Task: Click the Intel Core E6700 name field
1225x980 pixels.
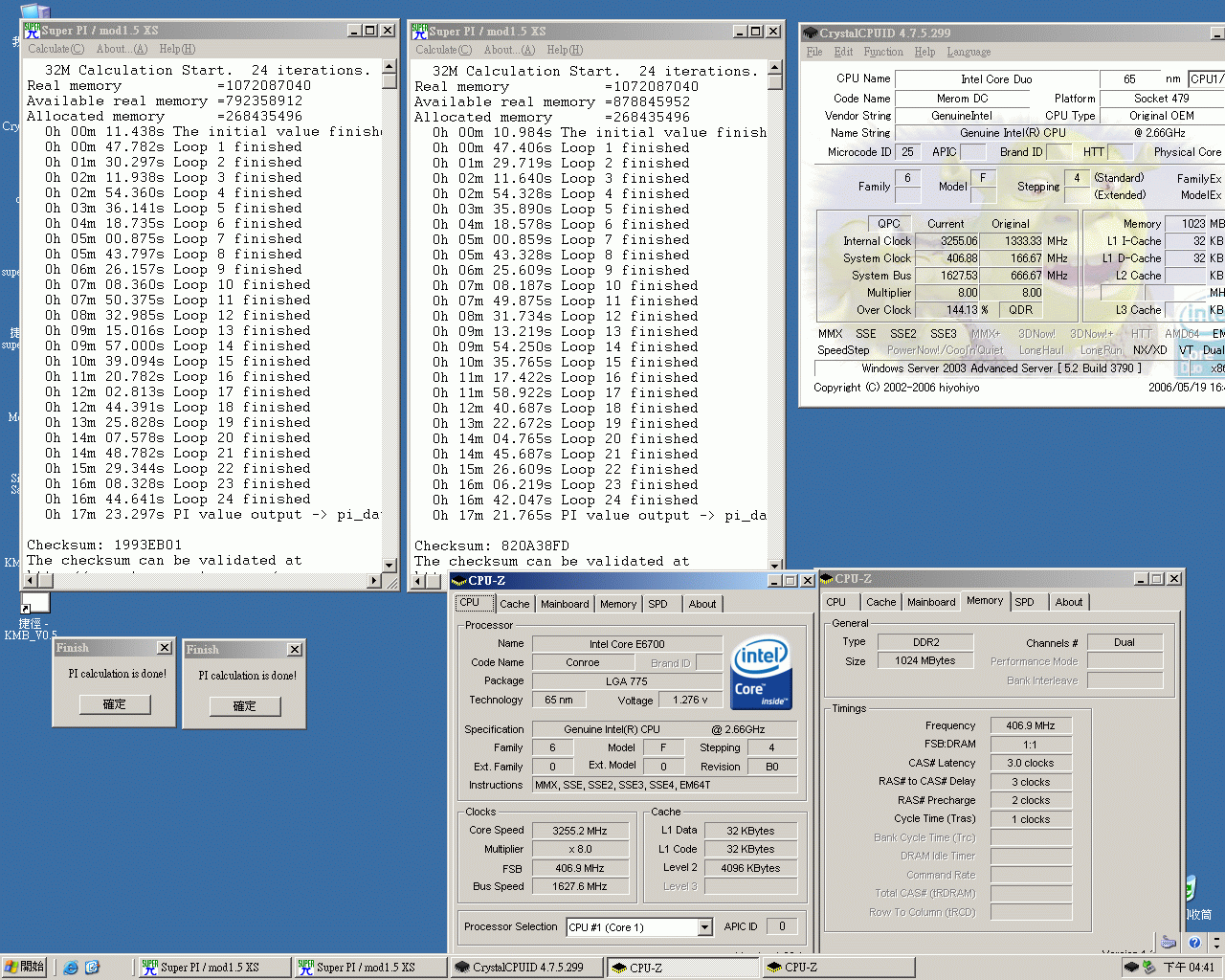Action: tap(627, 644)
